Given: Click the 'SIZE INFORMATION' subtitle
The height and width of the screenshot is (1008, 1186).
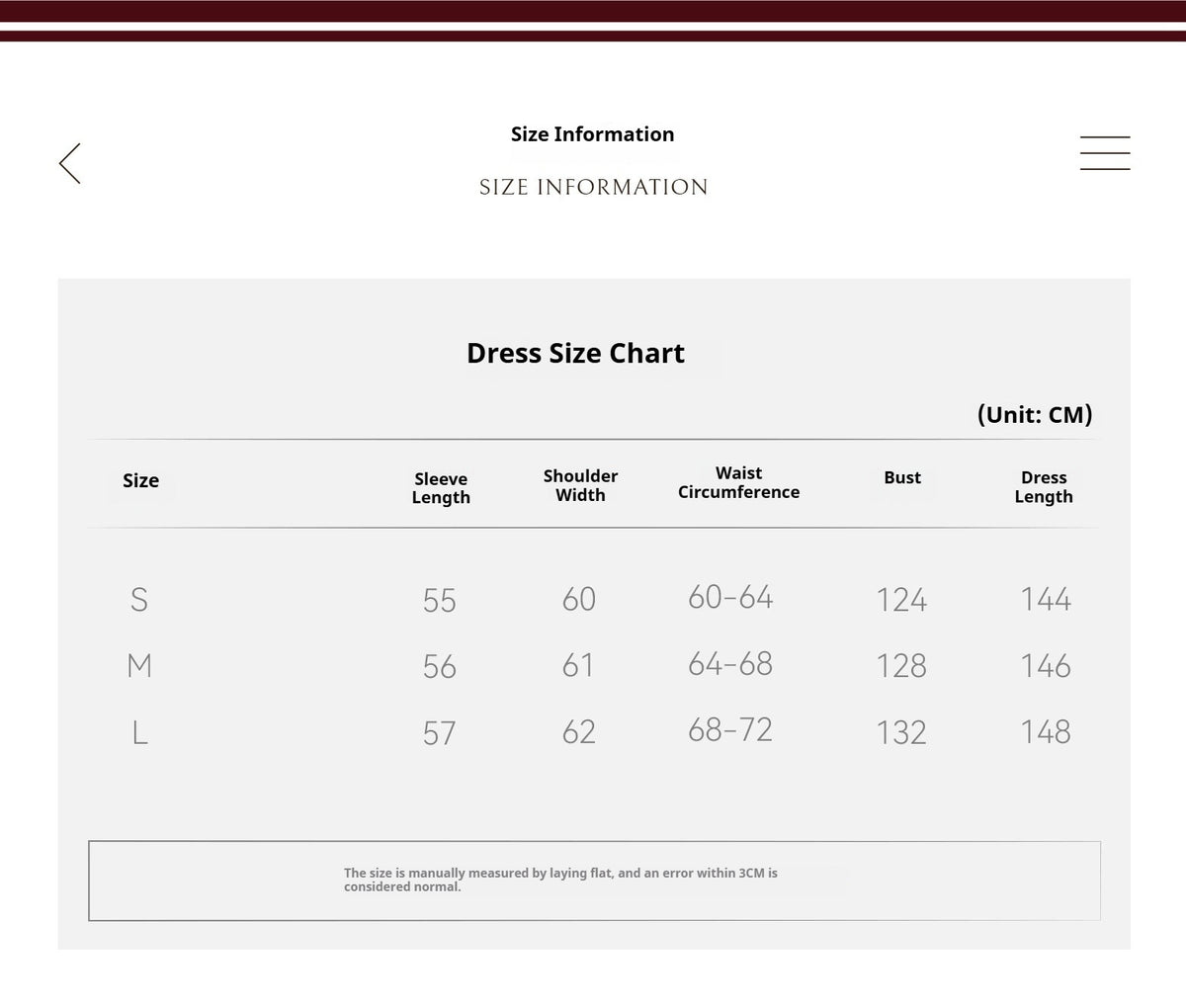Looking at the screenshot, I should click(x=593, y=187).
